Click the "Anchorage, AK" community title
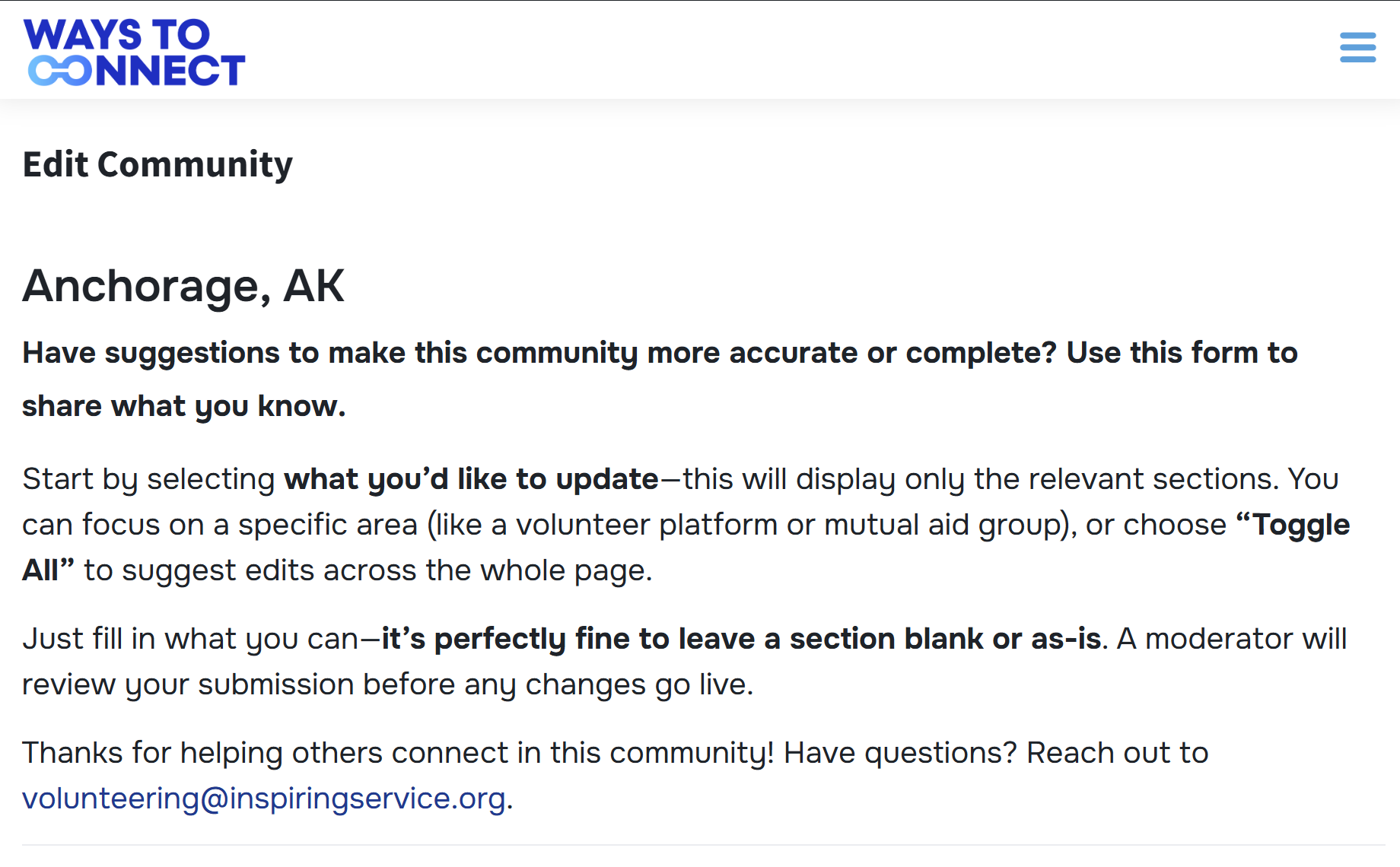The height and width of the screenshot is (867, 1400). (183, 286)
